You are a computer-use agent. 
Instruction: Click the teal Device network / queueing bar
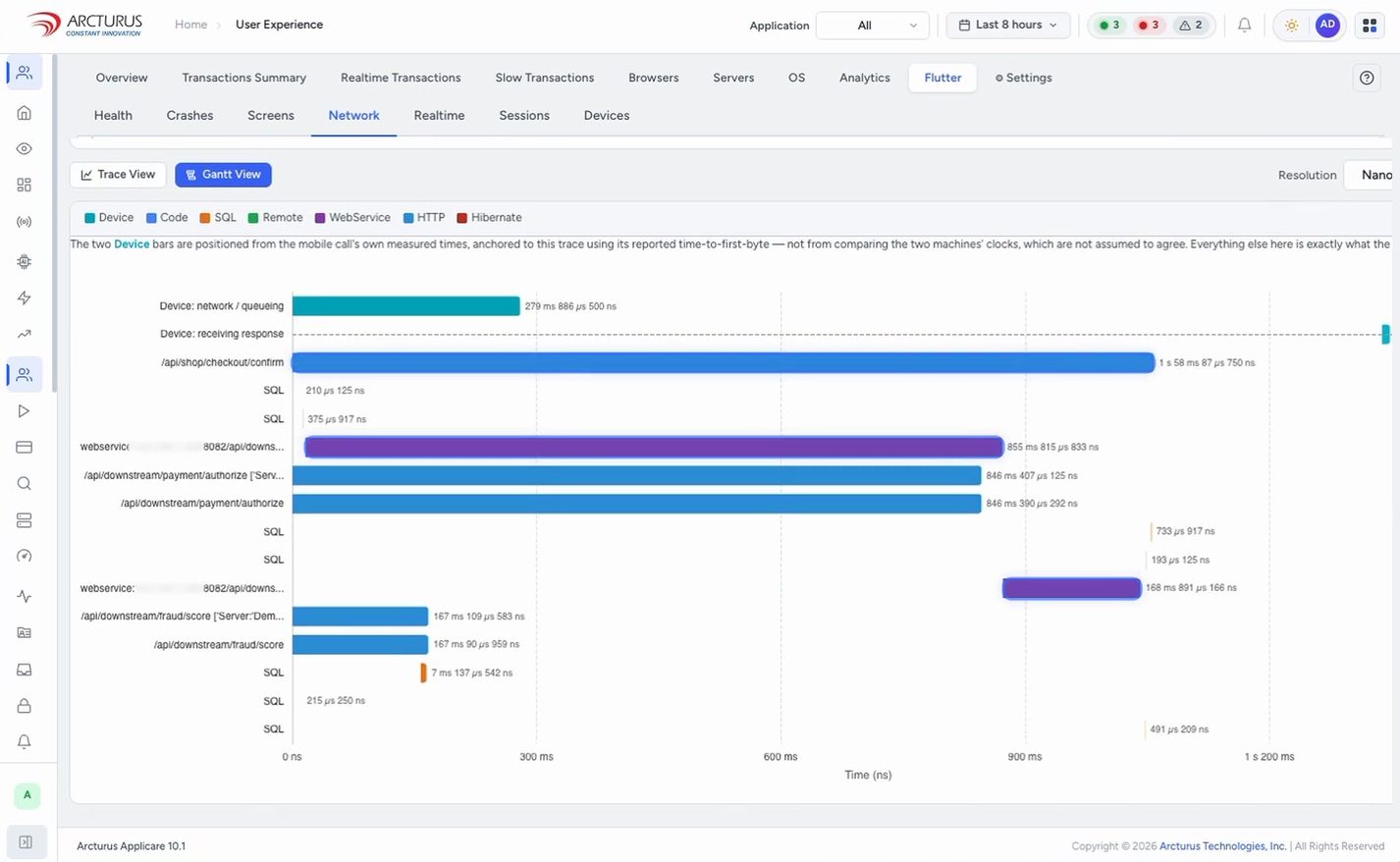pos(405,306)
